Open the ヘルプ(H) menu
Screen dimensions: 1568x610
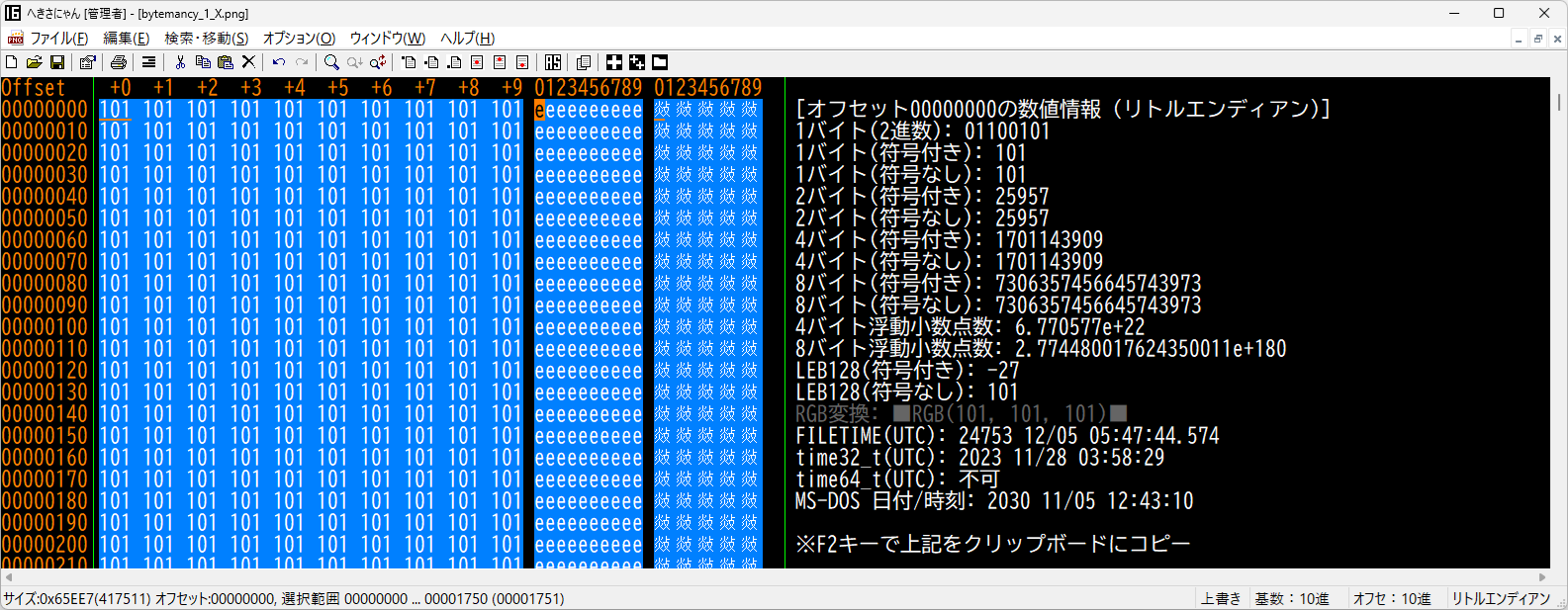pyautogui.click(x=467, y=39)
